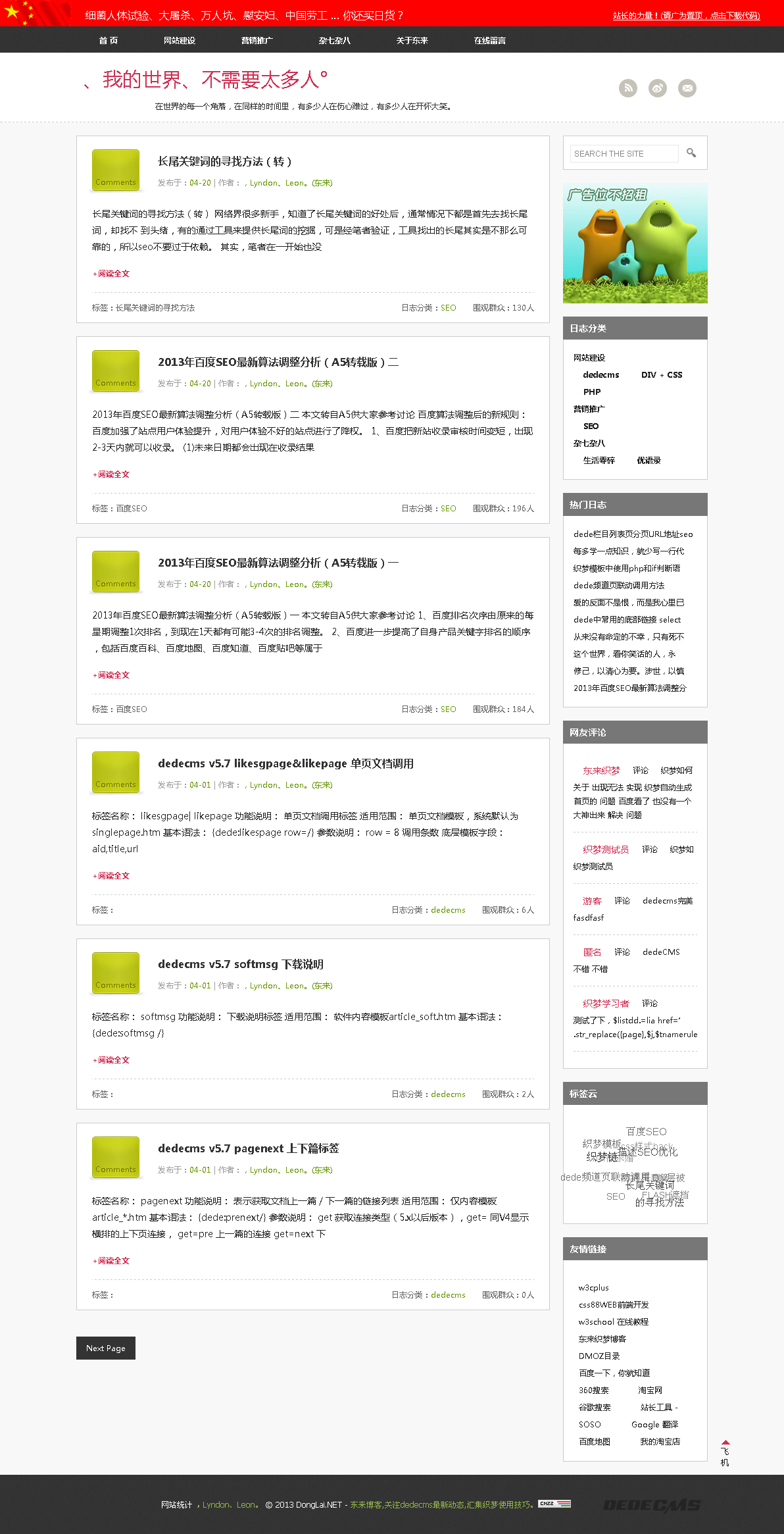The width and height of the screenshot is (784, 1534).
Task: Go to 在线留言 in the navigation bar
Action: [490, 40]
